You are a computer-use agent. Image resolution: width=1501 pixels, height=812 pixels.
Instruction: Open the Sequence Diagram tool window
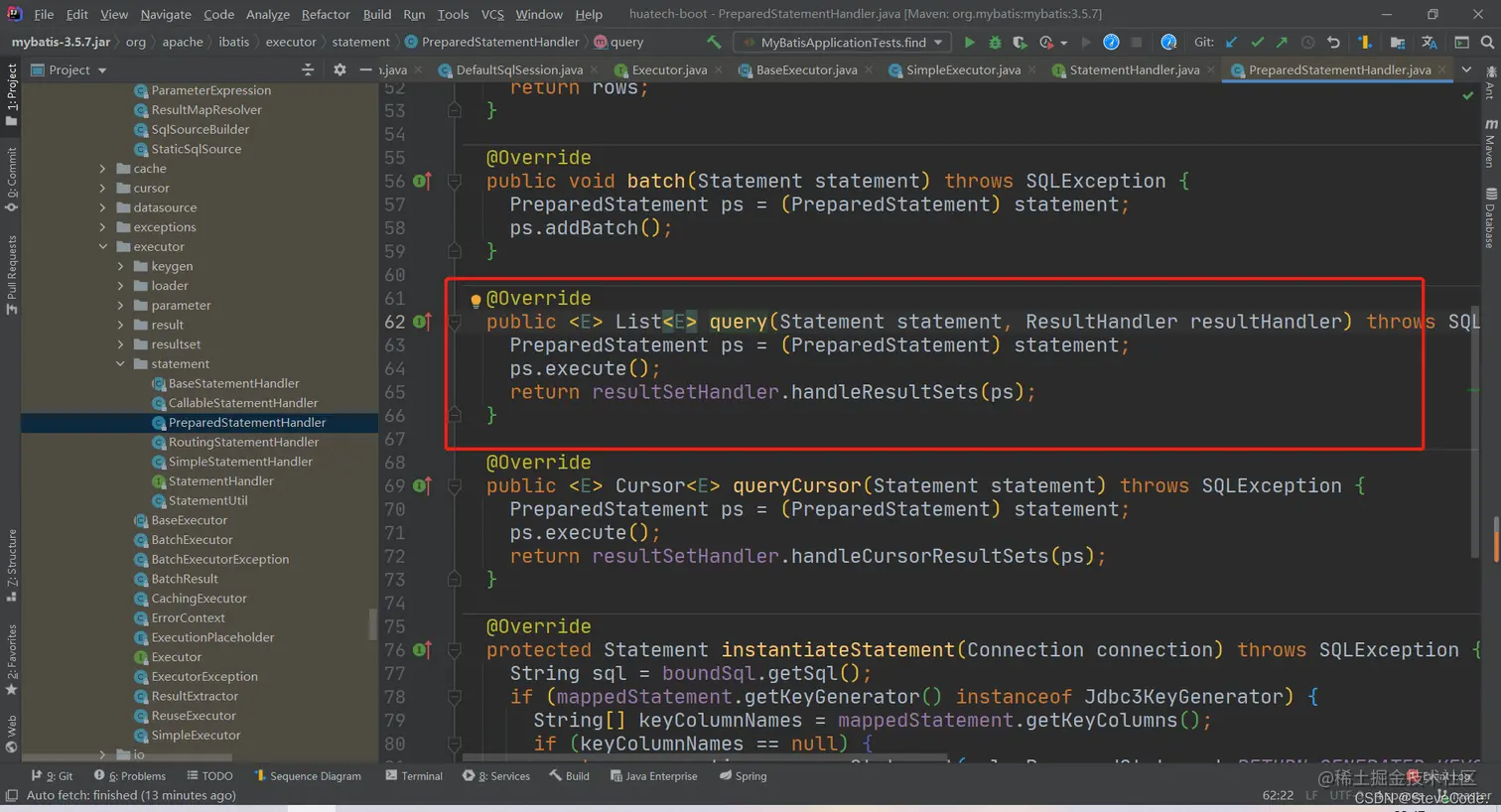308,776
